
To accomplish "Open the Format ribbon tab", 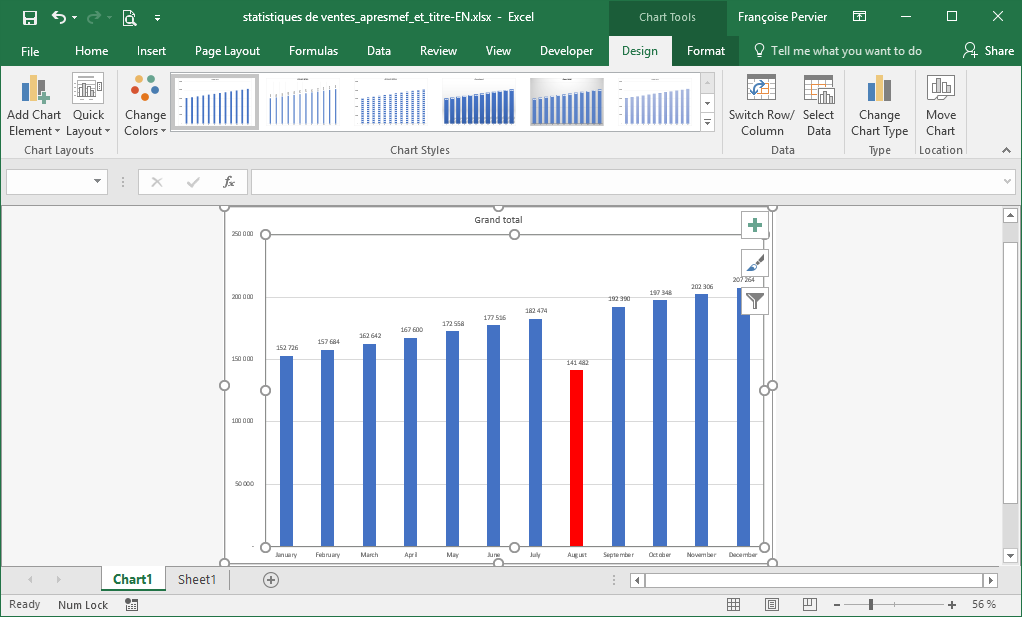I will [x=705, y=51].
